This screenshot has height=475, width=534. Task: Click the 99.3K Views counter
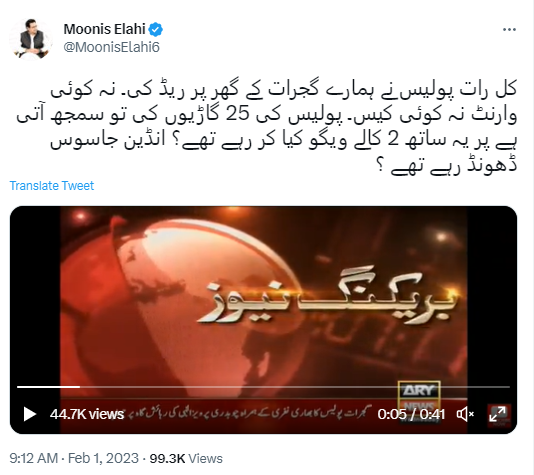tap(186, 458)
